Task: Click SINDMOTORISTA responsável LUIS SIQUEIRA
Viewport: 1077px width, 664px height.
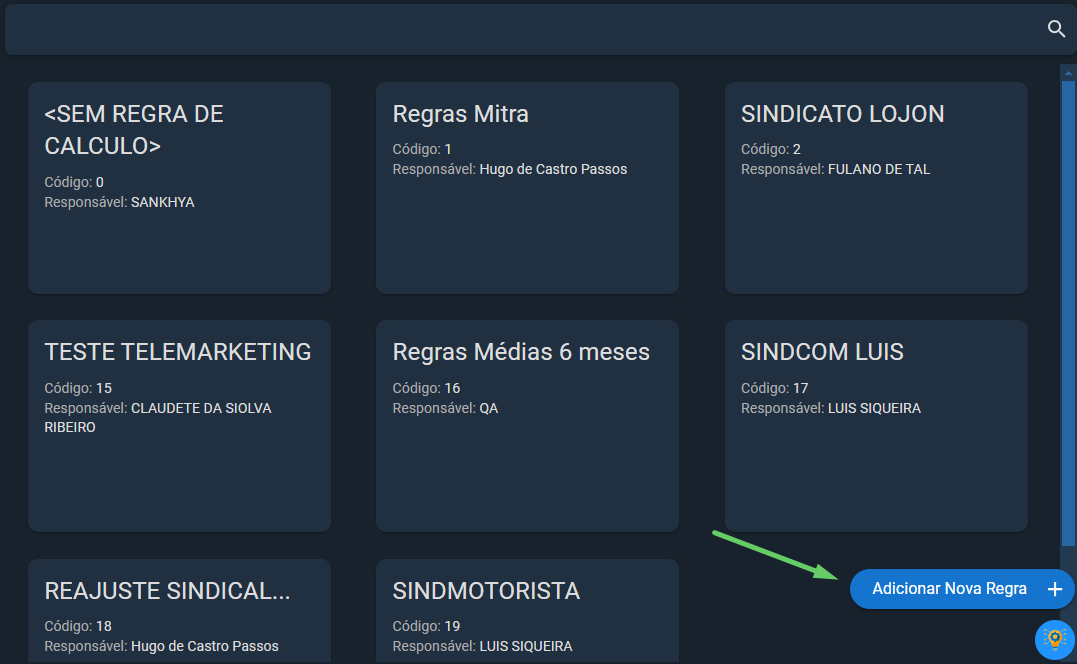Action: pos(482,646)
